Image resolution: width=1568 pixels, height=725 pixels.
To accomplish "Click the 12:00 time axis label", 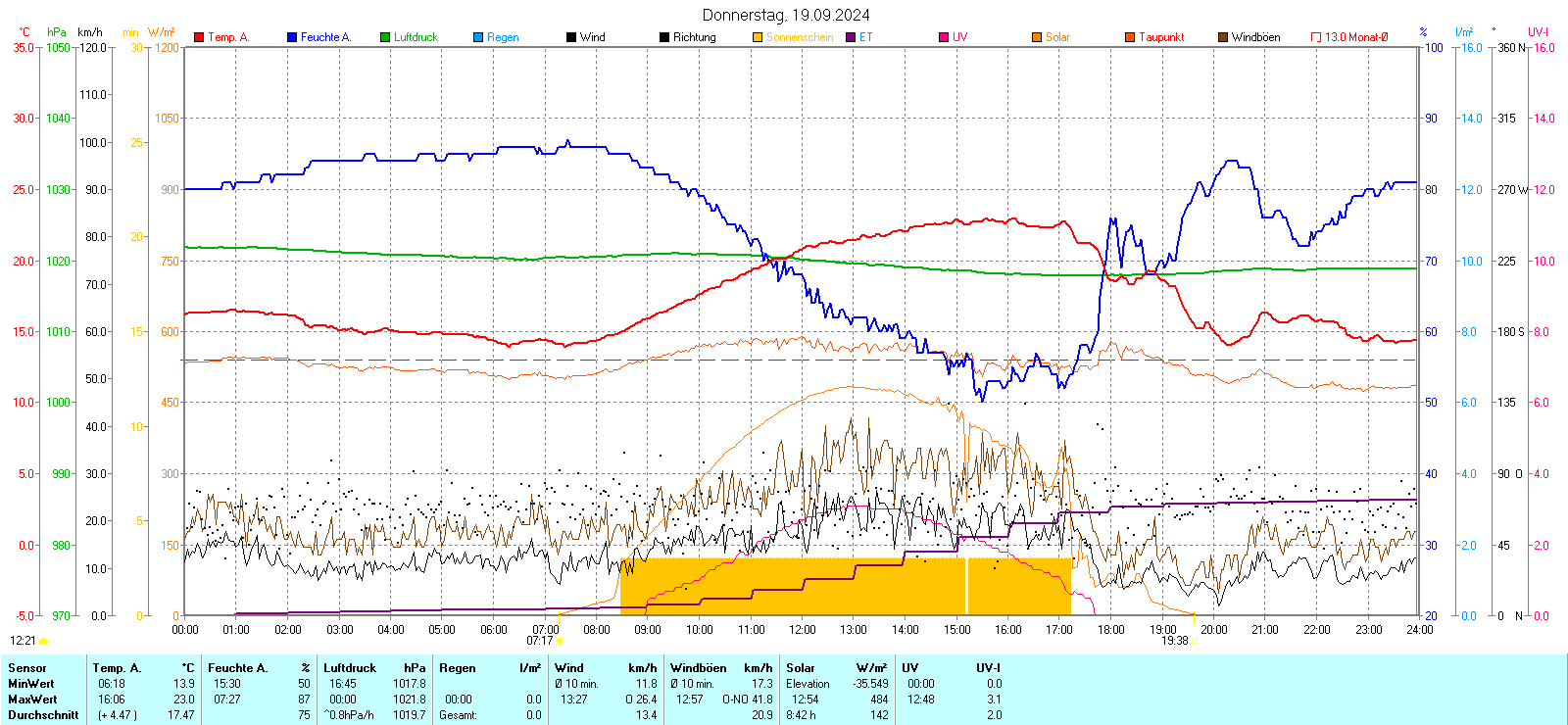I will click(x=802, y=630).
